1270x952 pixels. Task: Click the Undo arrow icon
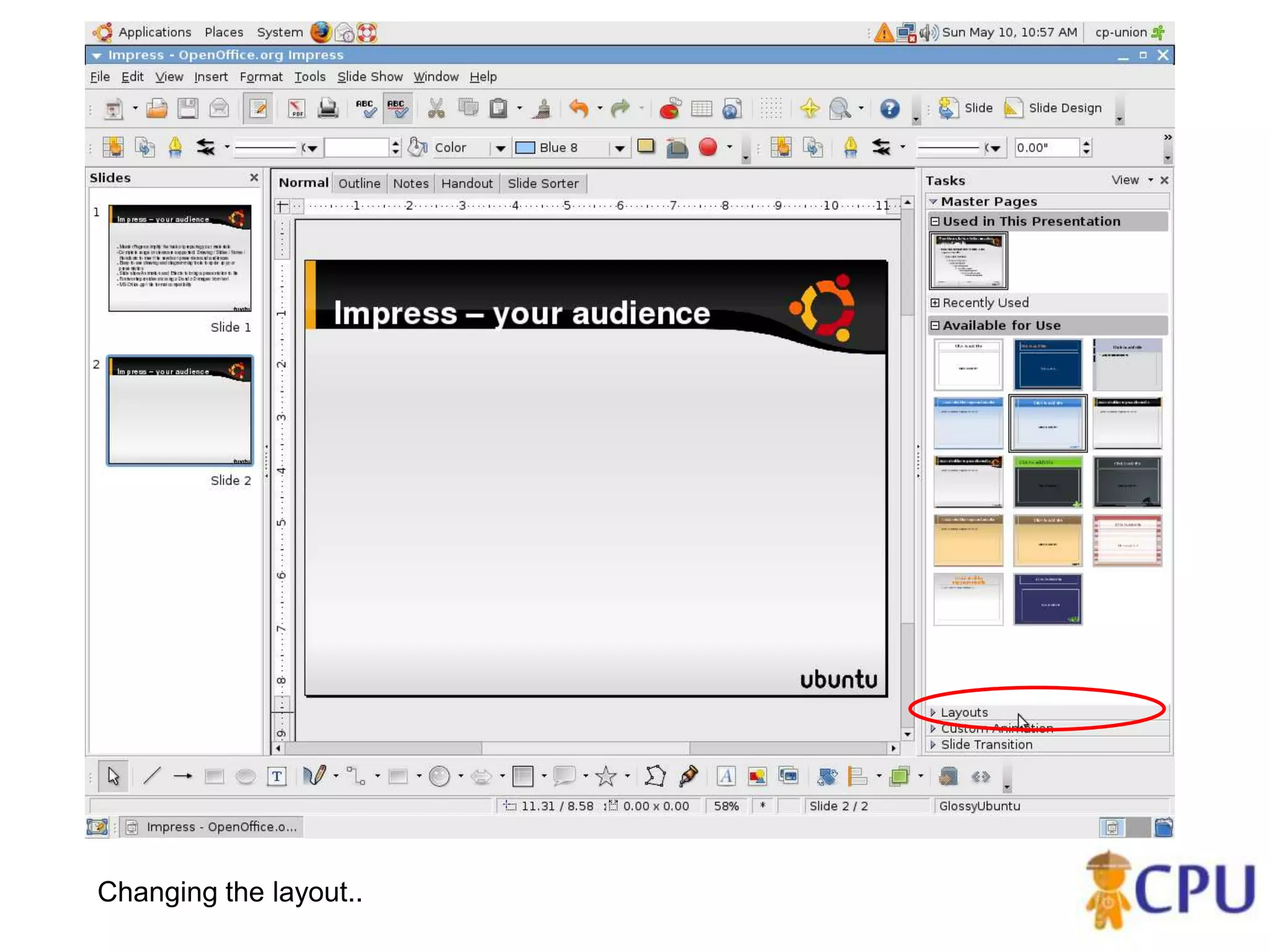579,108
